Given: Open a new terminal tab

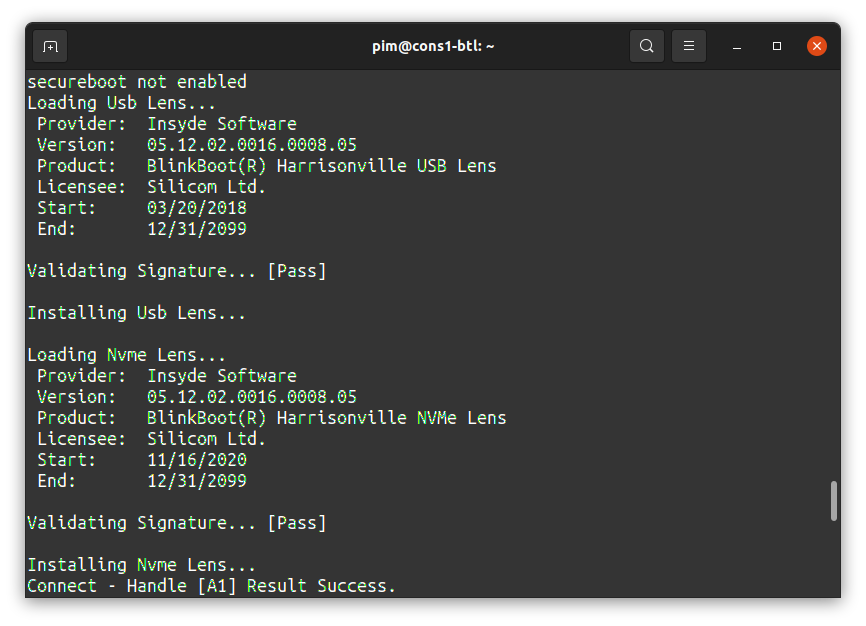Looking at the screenshot, I should click(50, 46).
